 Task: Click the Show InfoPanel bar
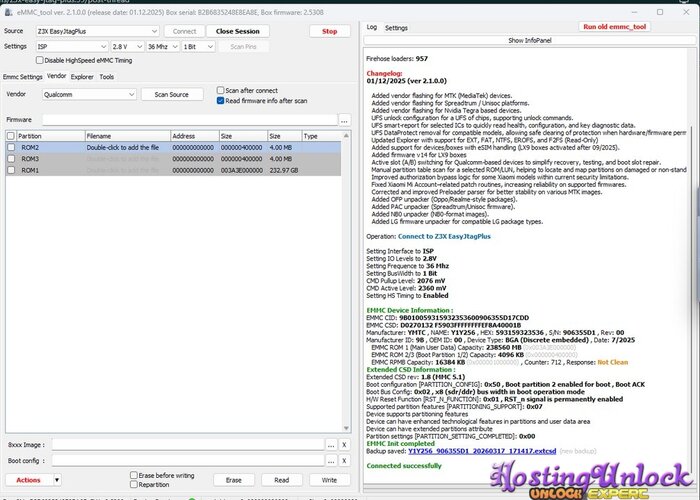pos(529,40)
